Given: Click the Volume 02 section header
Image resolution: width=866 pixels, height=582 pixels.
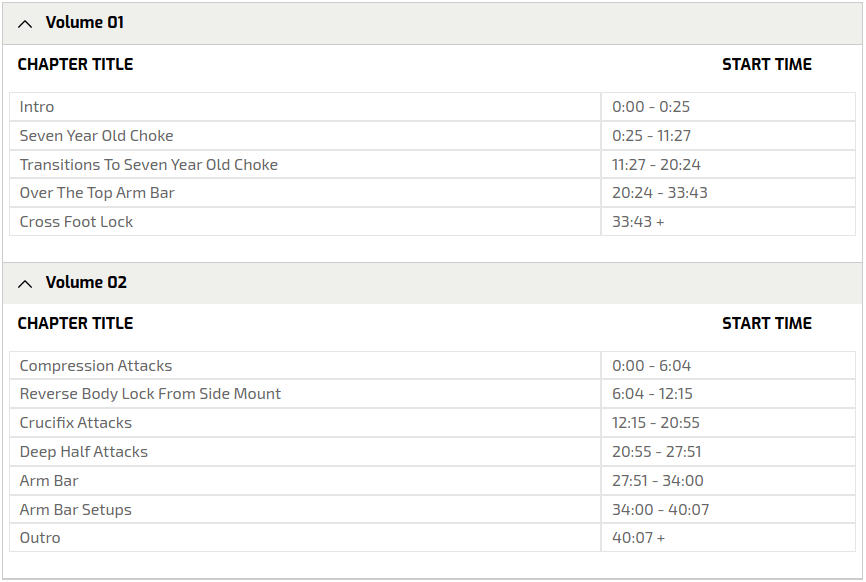Looking at the screenshot, I should 86,282.
